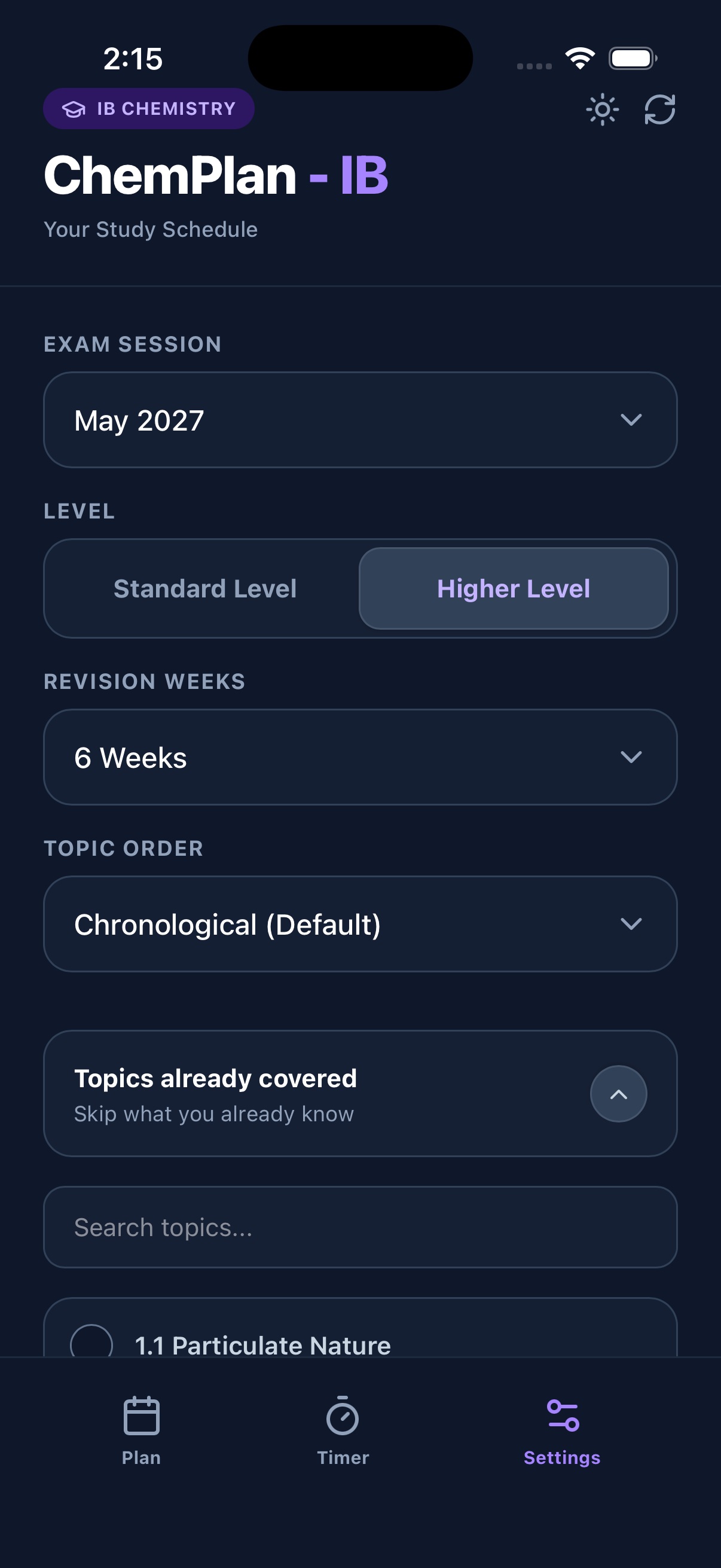Tap the brightness sun icon
This screenshot has height=1568, width=721.
point(604,109)
